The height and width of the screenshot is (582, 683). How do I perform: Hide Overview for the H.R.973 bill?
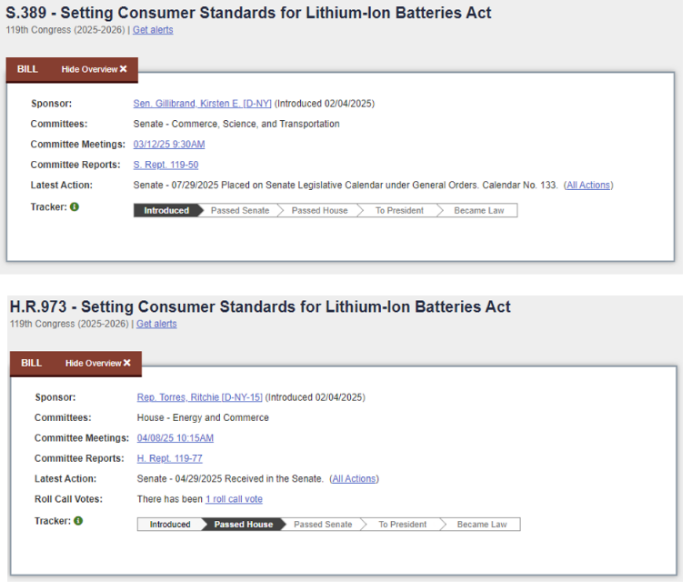click(x=98, y=363)
